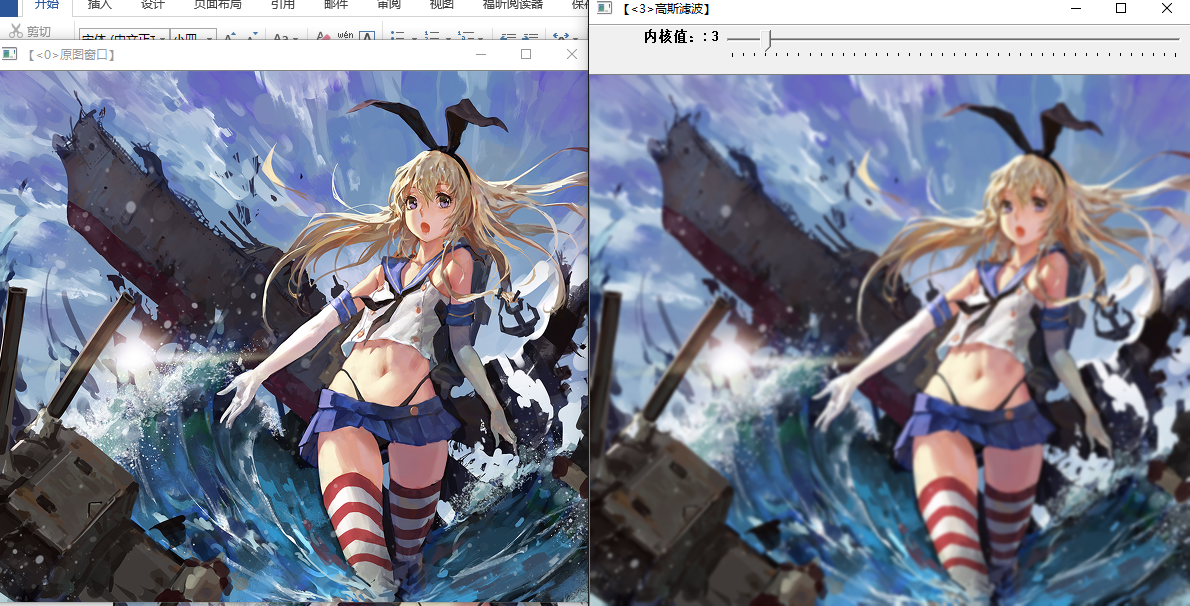The image size is (1190, 606).
Task: Close the 高斯滤波 window
Action: click(1166, 8)
